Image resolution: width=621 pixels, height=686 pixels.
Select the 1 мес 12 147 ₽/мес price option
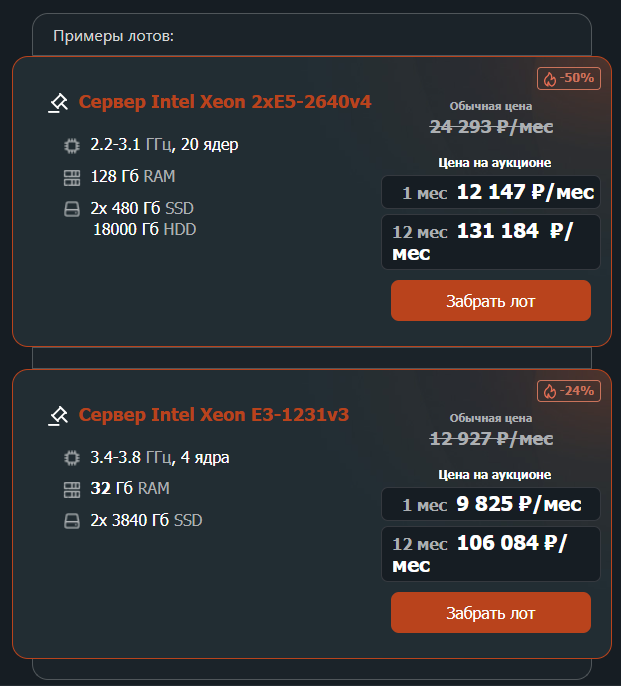click(x=490, y=193)
